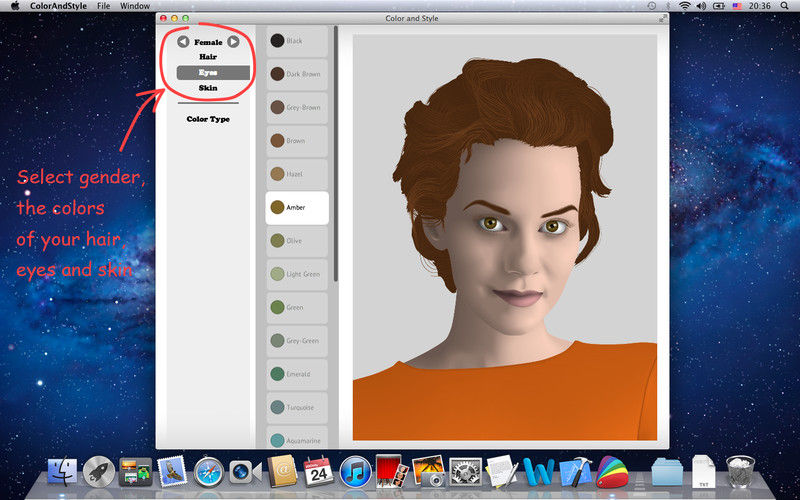
Task: Choose the Black eye color swatch
Action: (x=297, y=41)
